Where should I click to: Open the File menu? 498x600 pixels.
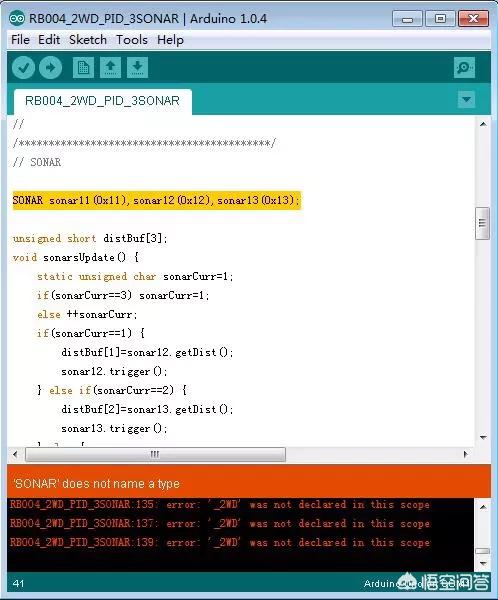point(20,40)
